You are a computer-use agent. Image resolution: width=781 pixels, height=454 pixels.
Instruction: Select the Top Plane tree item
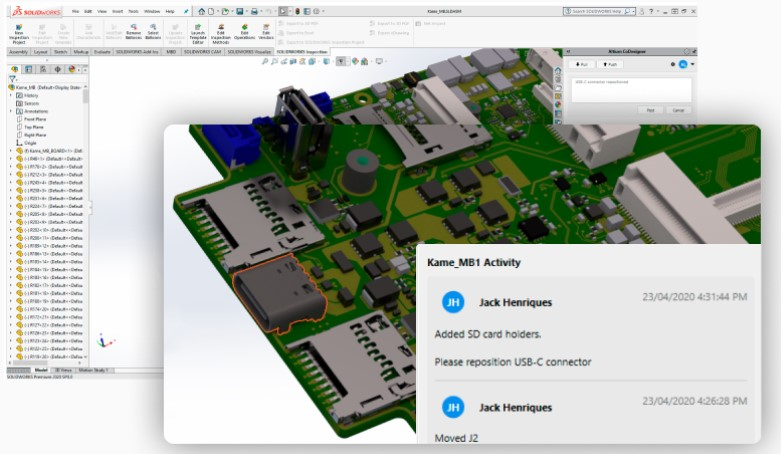(34, 127)
